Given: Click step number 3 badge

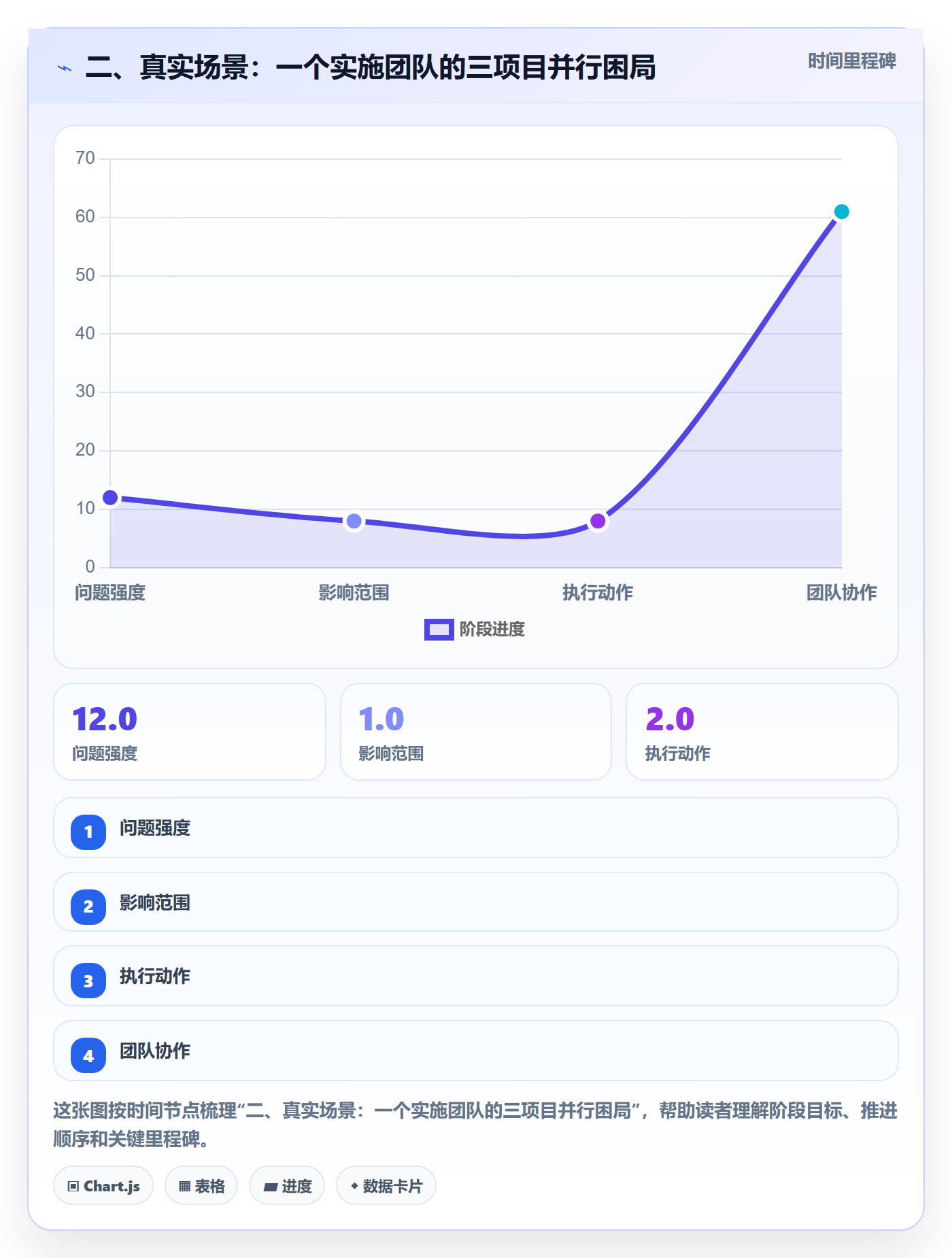Looking at the screenshot, I should (x=88, y=981).
